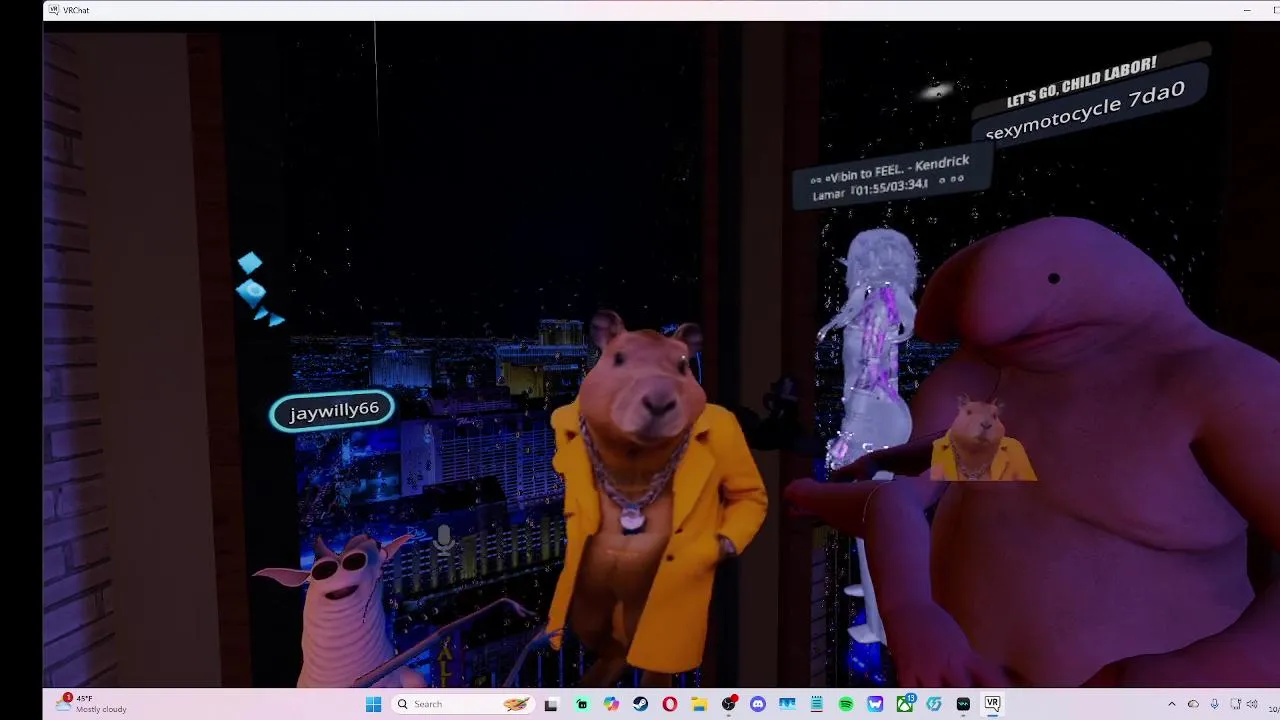This screenshot has height=720, width=1280.
Task: Open Spotify from the taskbar
Action: 846,704
